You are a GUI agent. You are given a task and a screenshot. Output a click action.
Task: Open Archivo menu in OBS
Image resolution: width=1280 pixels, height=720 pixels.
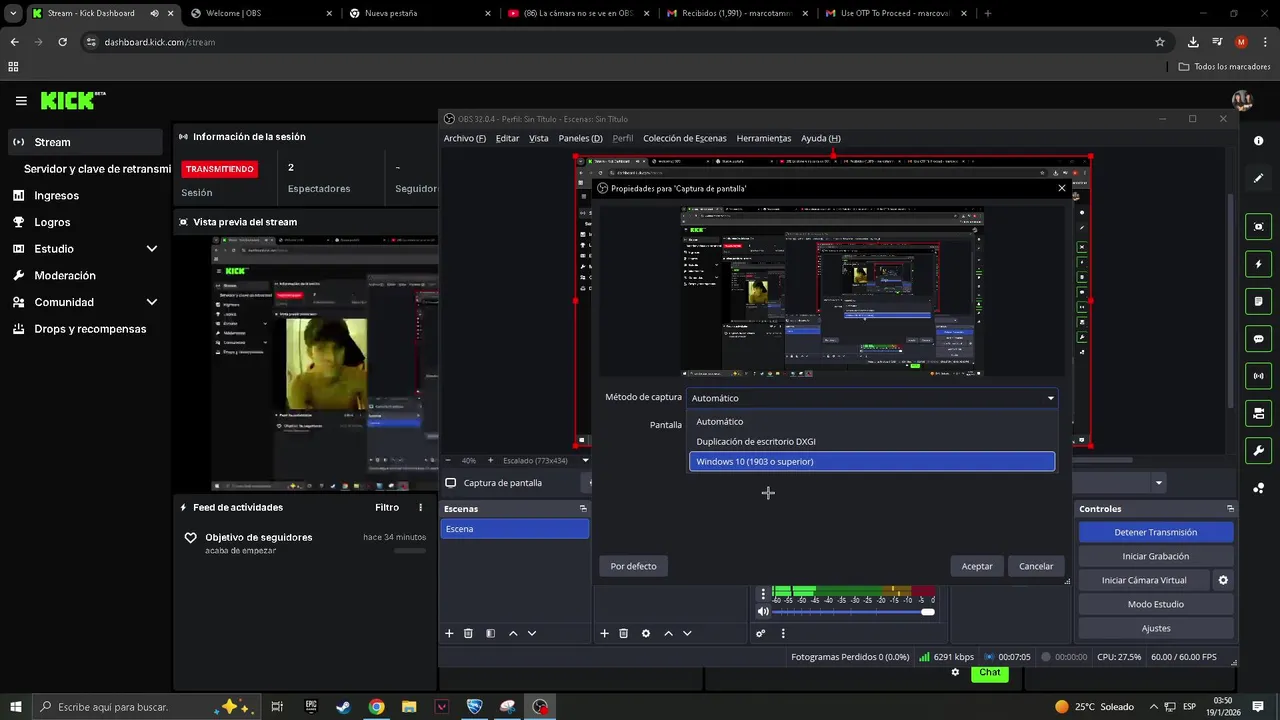pyautogui.click(x=465, y=138)
